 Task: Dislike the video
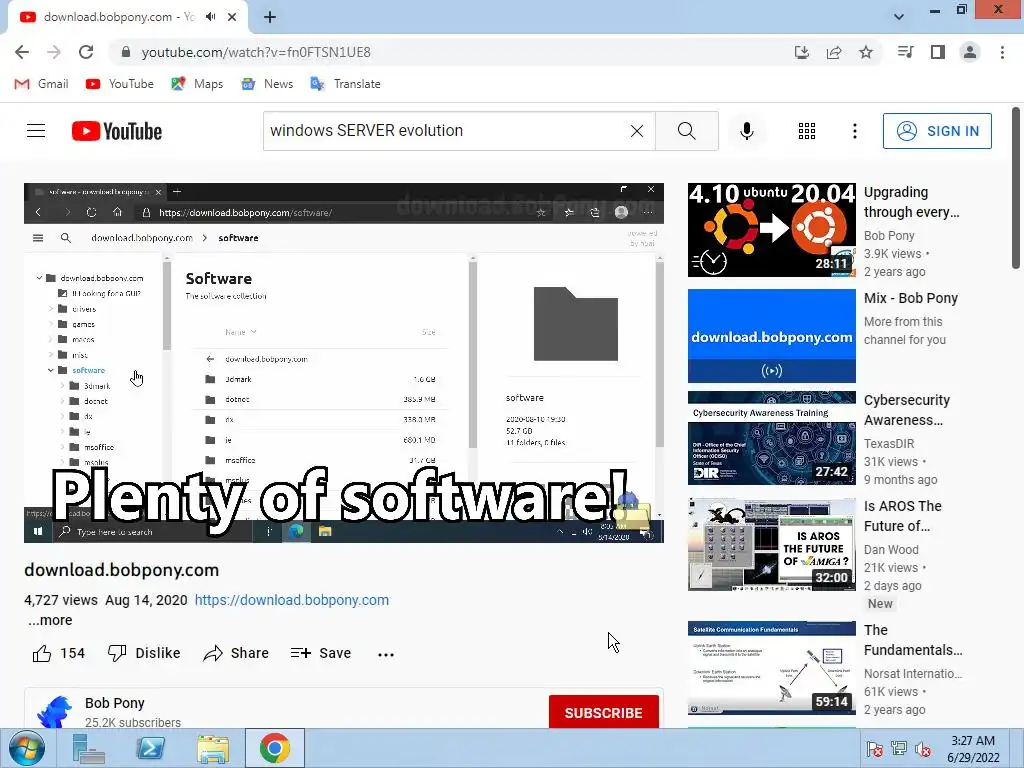(144, 653)
